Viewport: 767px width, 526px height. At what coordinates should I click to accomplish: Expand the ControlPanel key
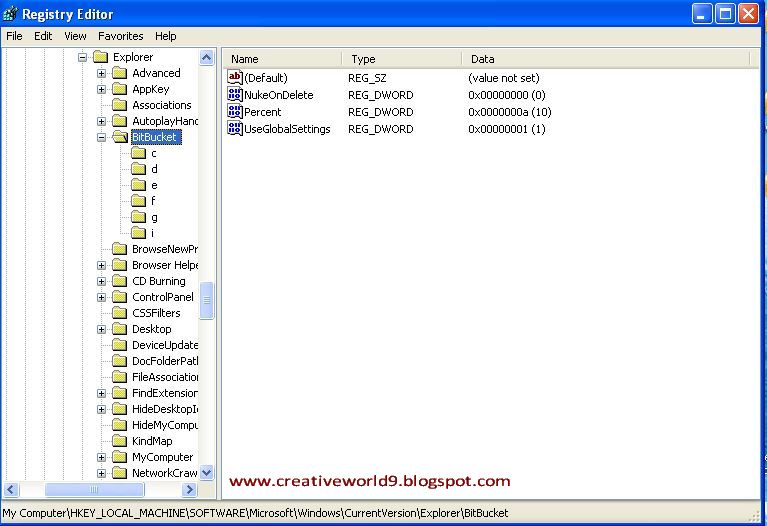point(101,297)
